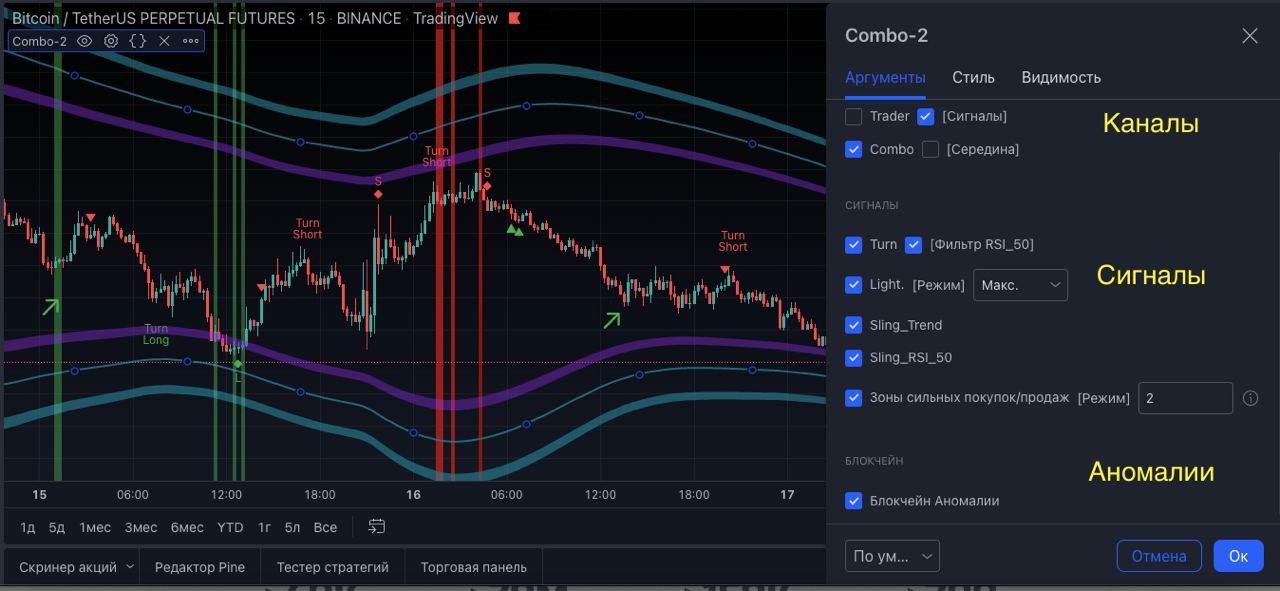Open the Торговая панель tab
The height and width of the screenshot is (591, 1280).
click(474, 567)
